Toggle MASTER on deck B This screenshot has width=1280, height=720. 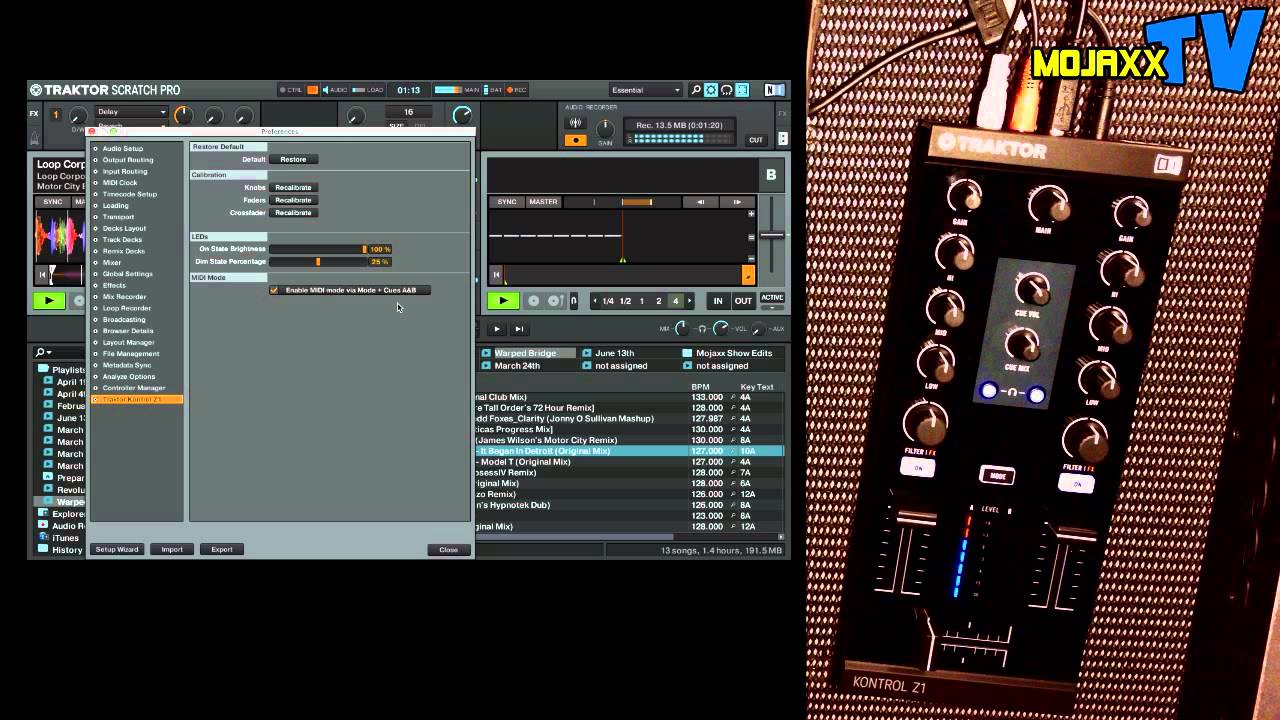click(x=543, y=202)
